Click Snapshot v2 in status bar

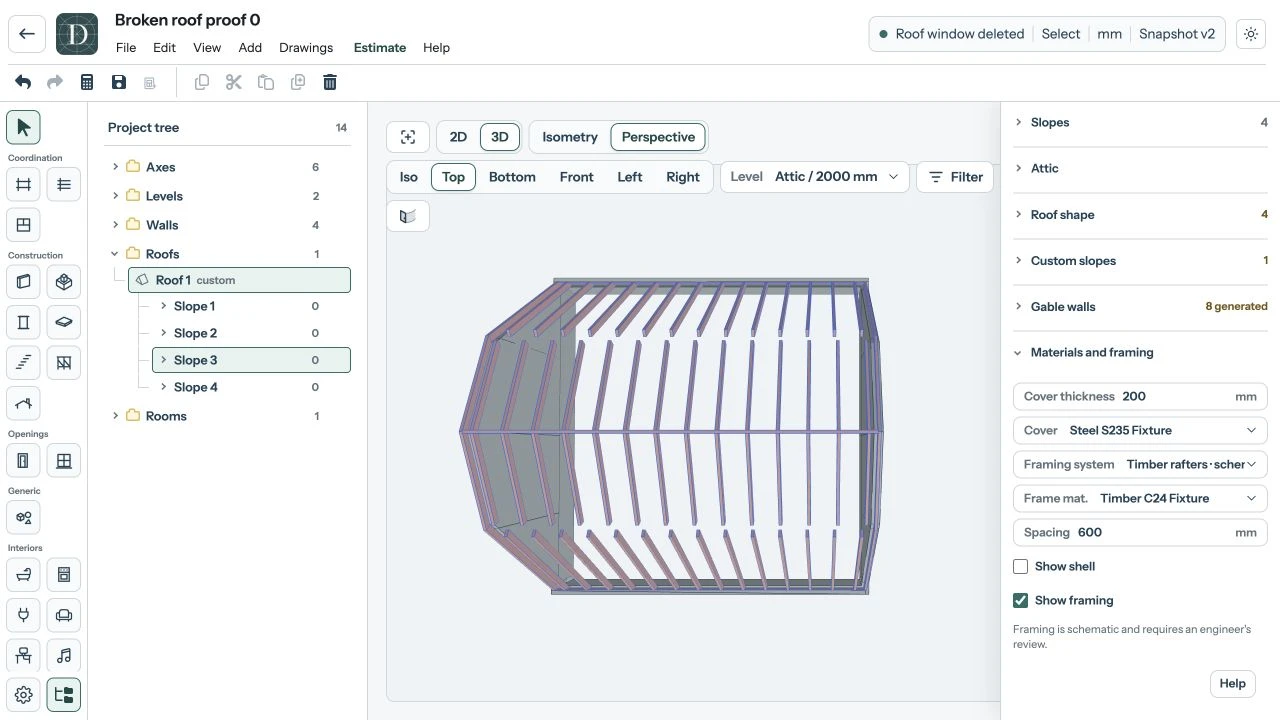1177,34
